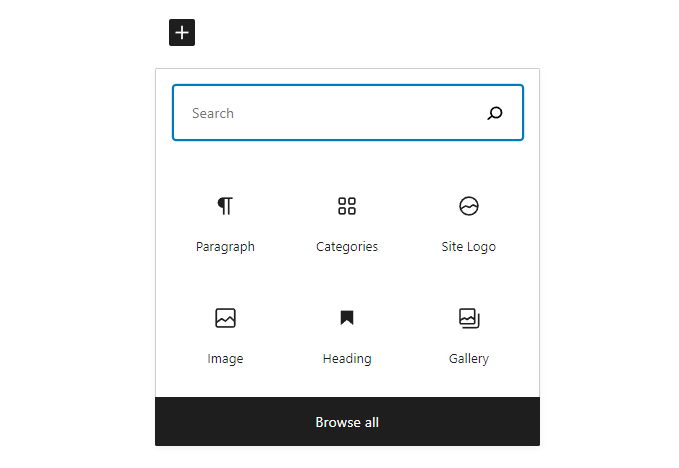Choose the Categories grid icon
The height and width of the screenshot is (468, 679).
click(x=347, y=206)
